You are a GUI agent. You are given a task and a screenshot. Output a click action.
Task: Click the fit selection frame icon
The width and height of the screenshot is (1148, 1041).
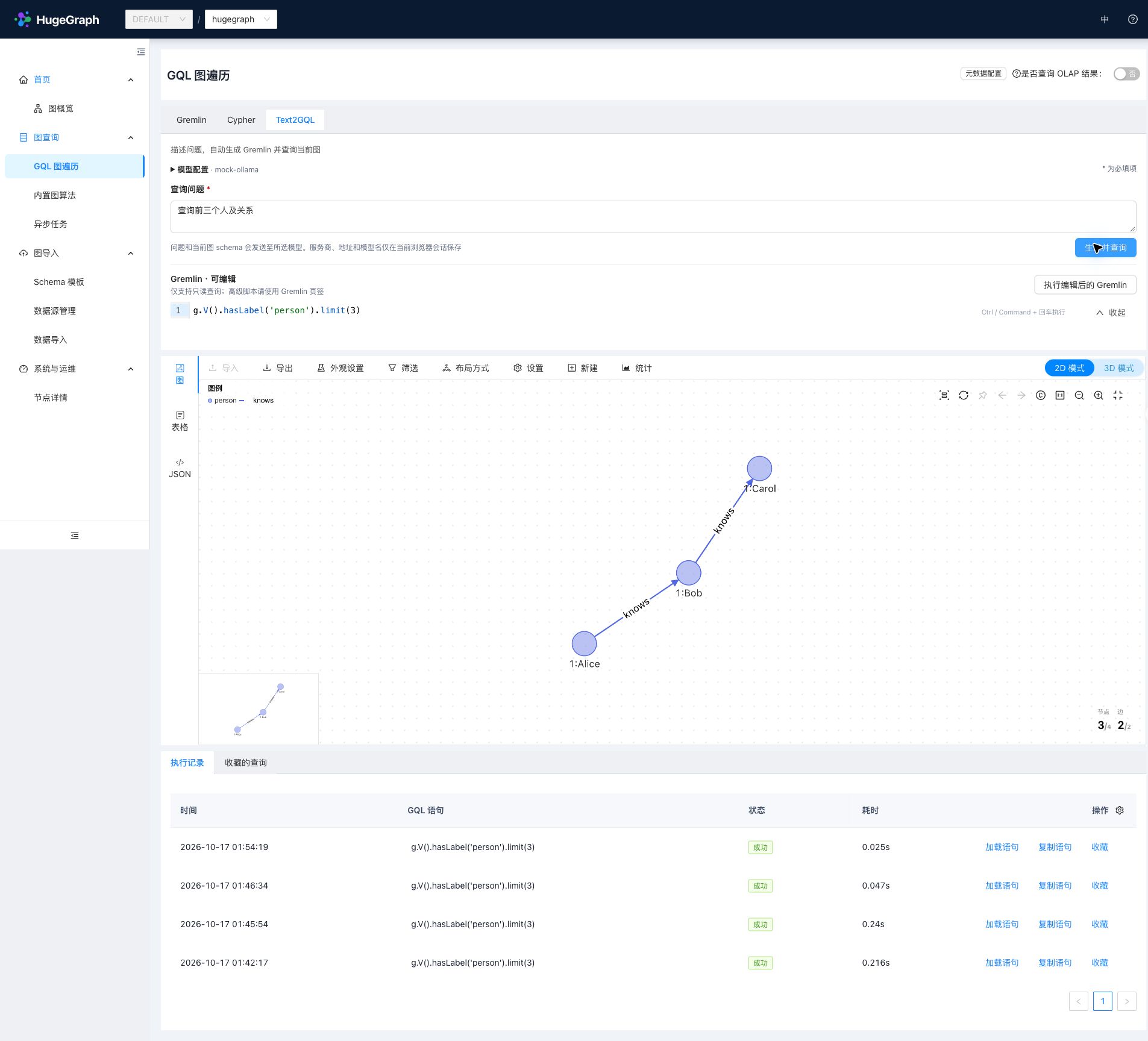(944, 395)
